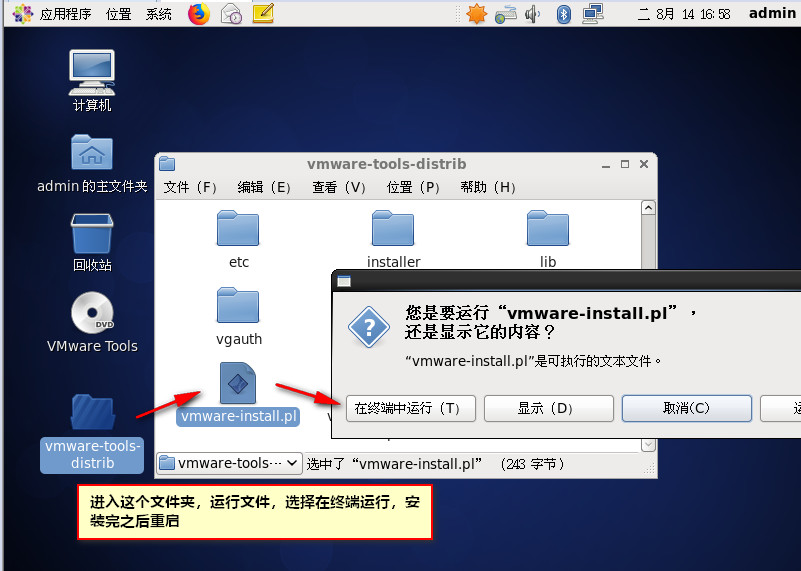801x571 pixels.
Task: Open the 位置 panel menu
Action: [x=119, y=14]
